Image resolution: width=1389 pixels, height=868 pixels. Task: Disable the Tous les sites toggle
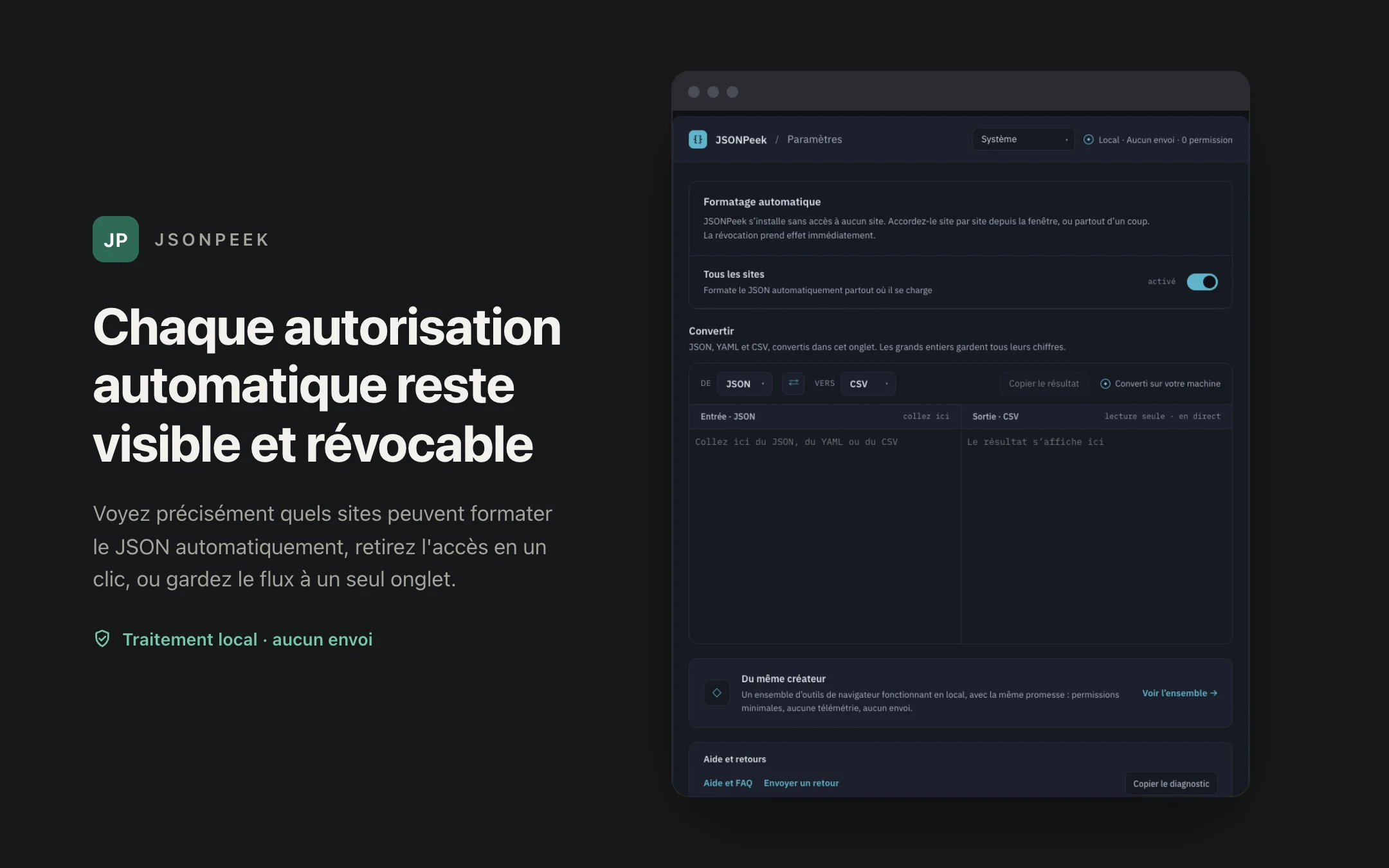click(1202, 282)
